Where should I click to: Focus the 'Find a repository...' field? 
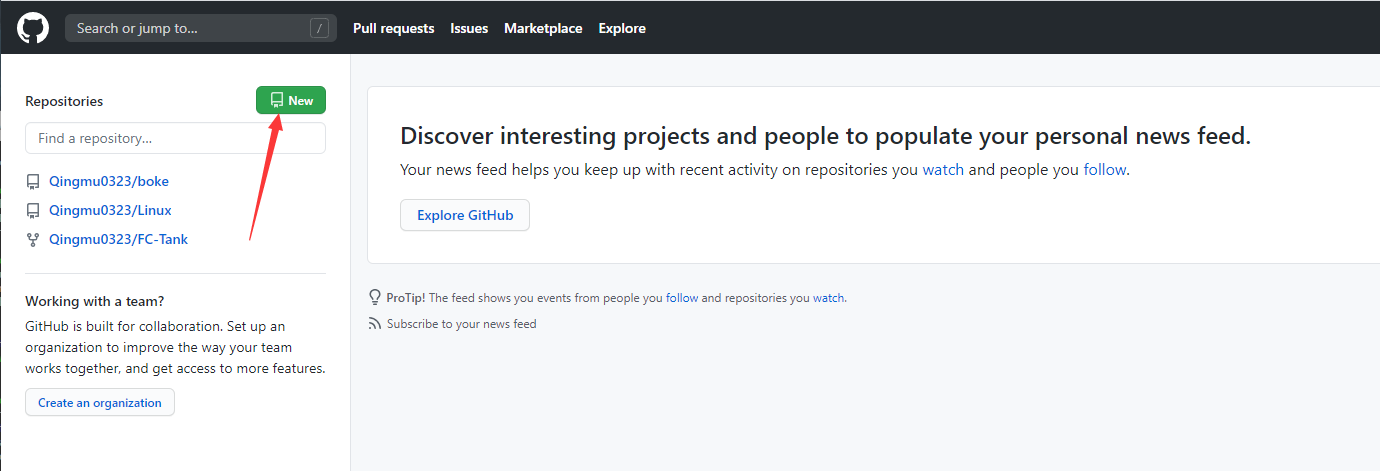[175, 138]
